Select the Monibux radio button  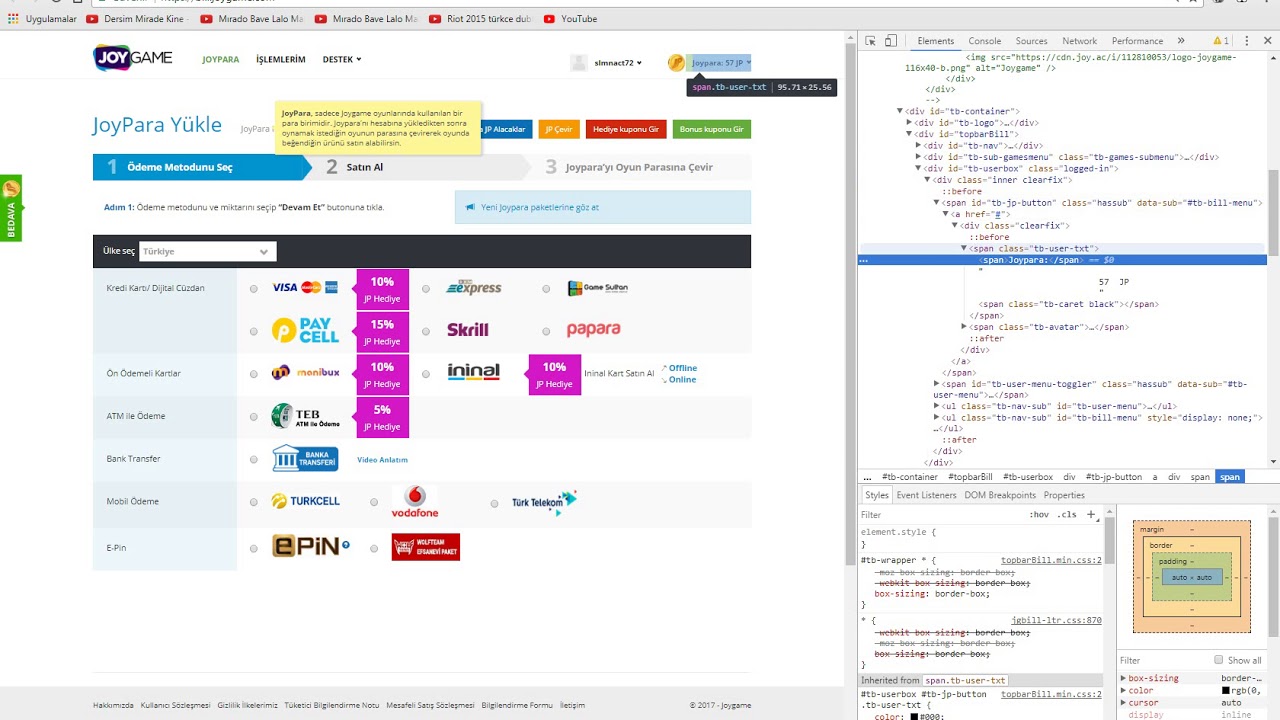254,374
